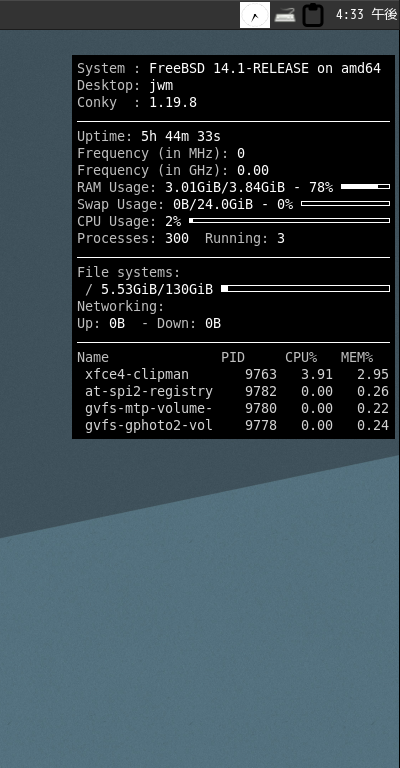Click the CPU usage bar

[x=289, y=221]
